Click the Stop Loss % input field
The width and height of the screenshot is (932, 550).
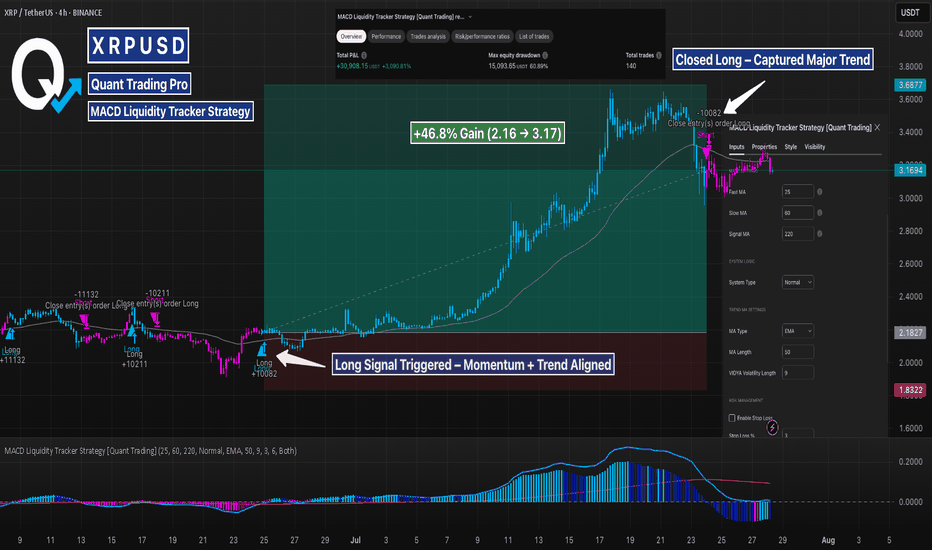pos(798,434)
